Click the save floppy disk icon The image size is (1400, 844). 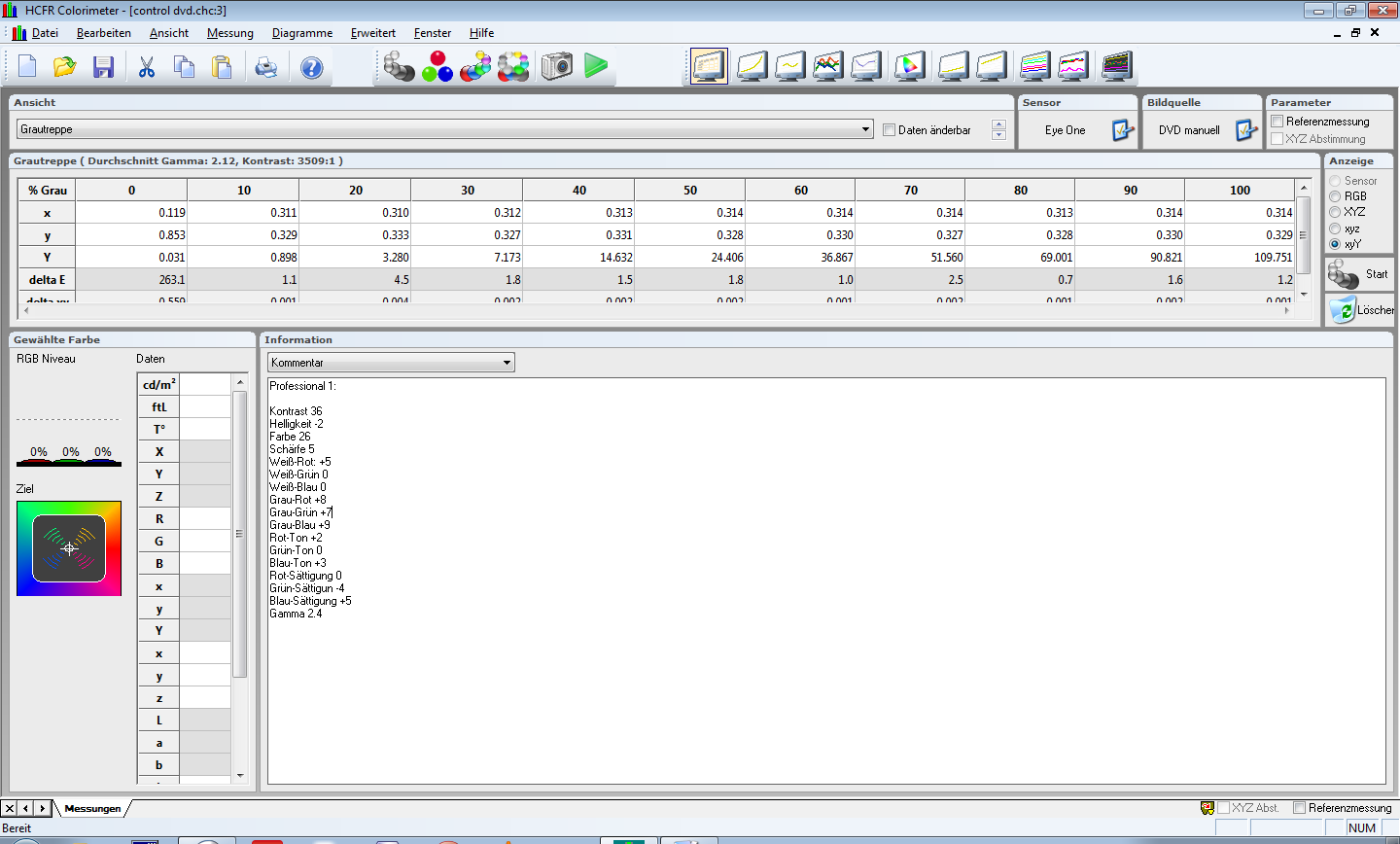point(103,67)
